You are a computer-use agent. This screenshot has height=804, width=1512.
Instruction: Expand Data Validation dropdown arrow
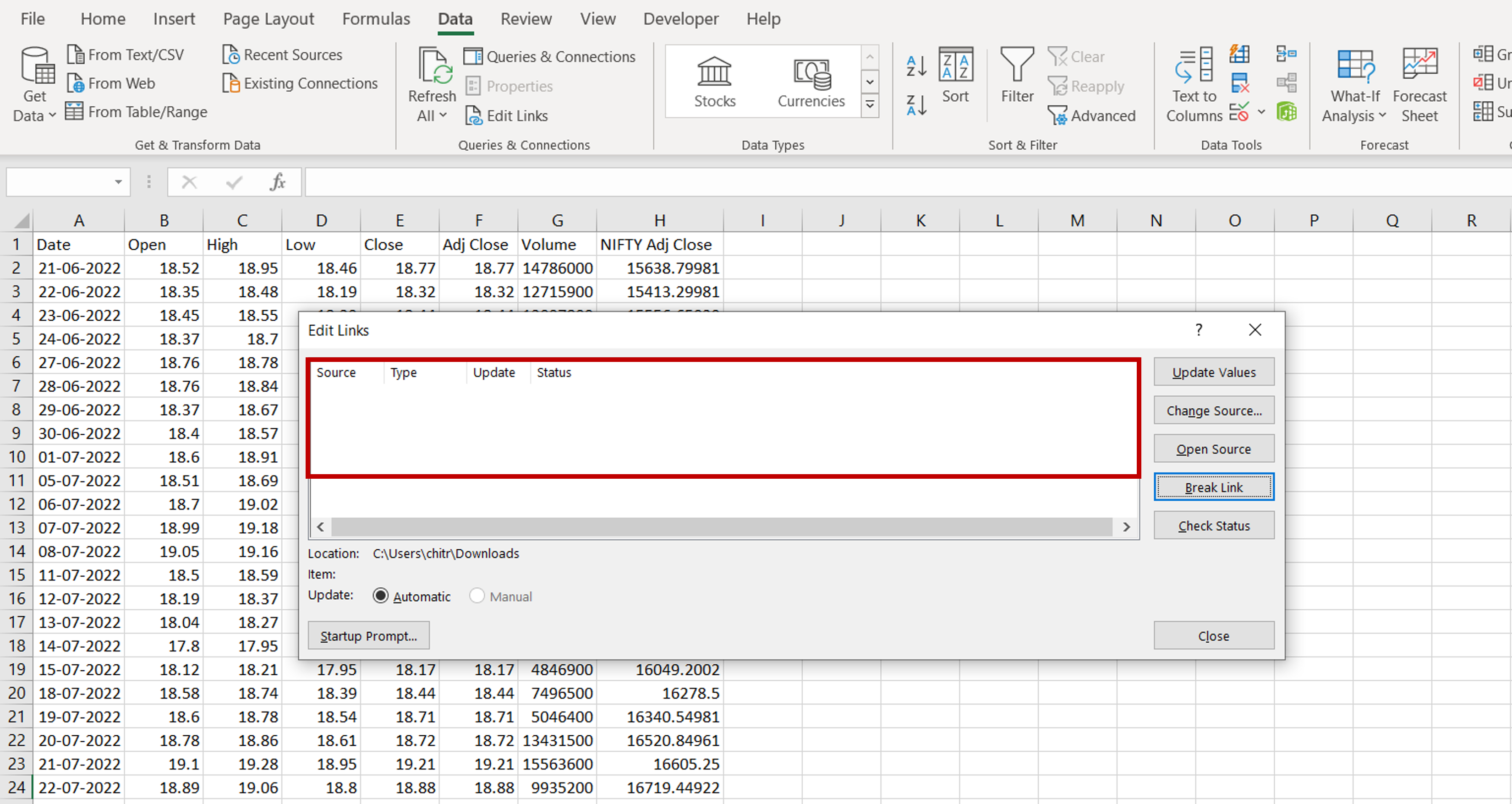(x=1261, y=111)
